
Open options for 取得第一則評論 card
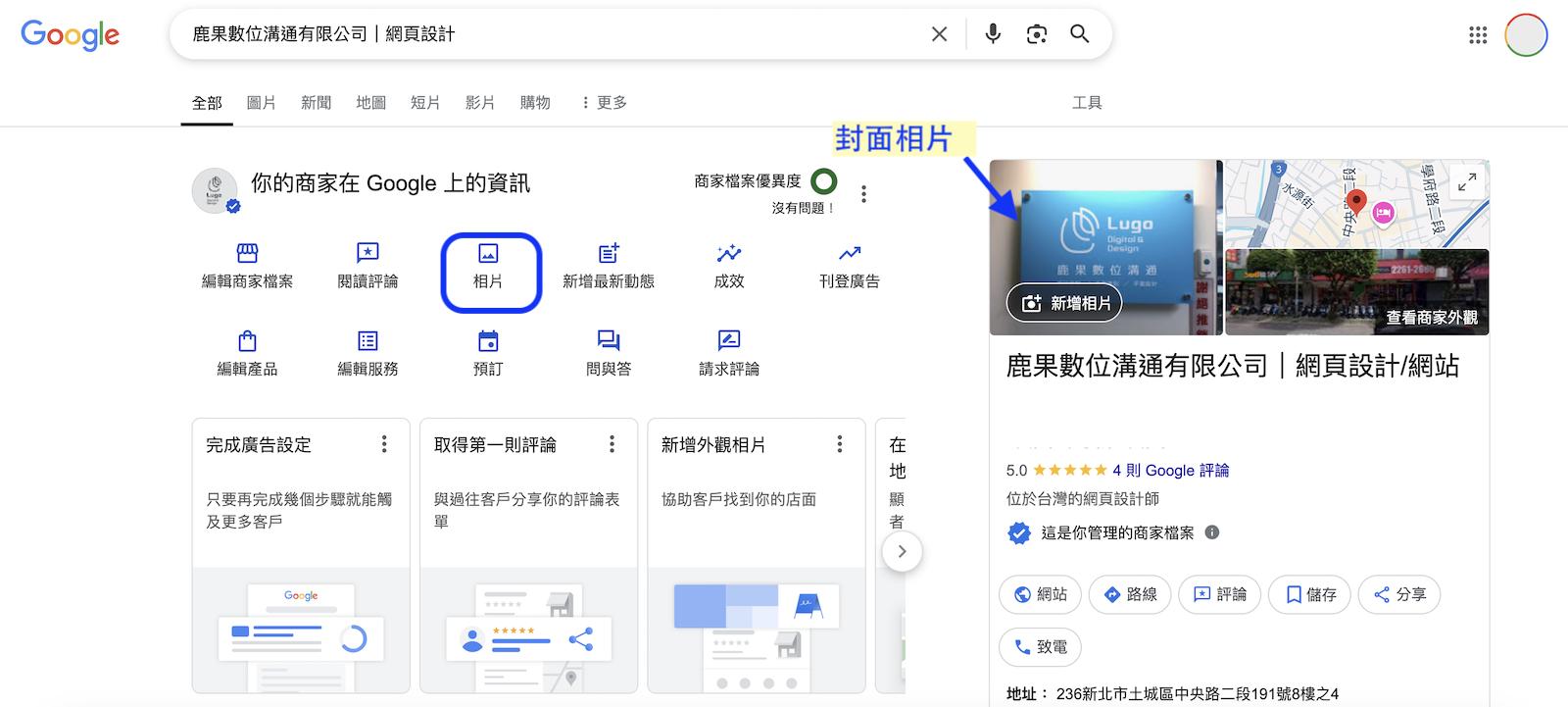pos(612,444)
